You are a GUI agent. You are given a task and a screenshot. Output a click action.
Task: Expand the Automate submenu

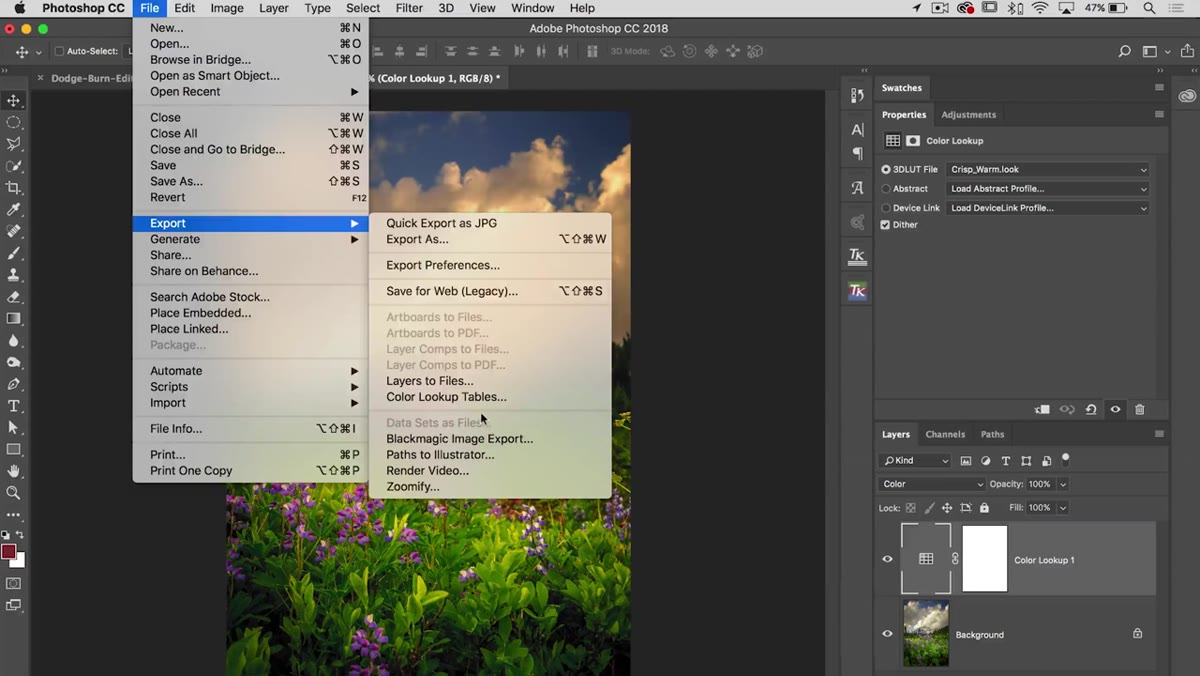coord(251,371)
